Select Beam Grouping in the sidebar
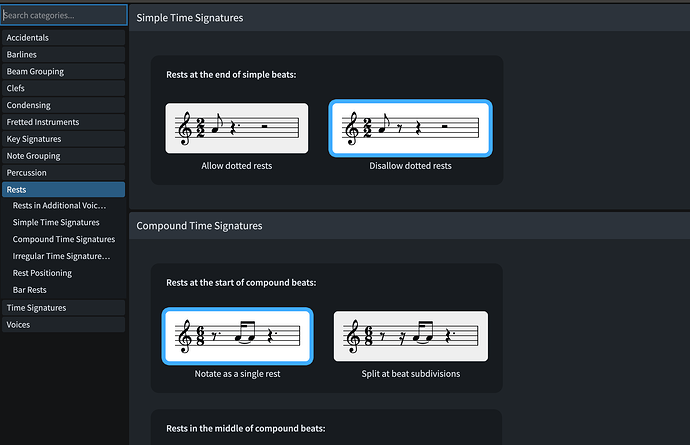Screen dimensions: 690x445 pyautogui.click(x=63, y=72)
